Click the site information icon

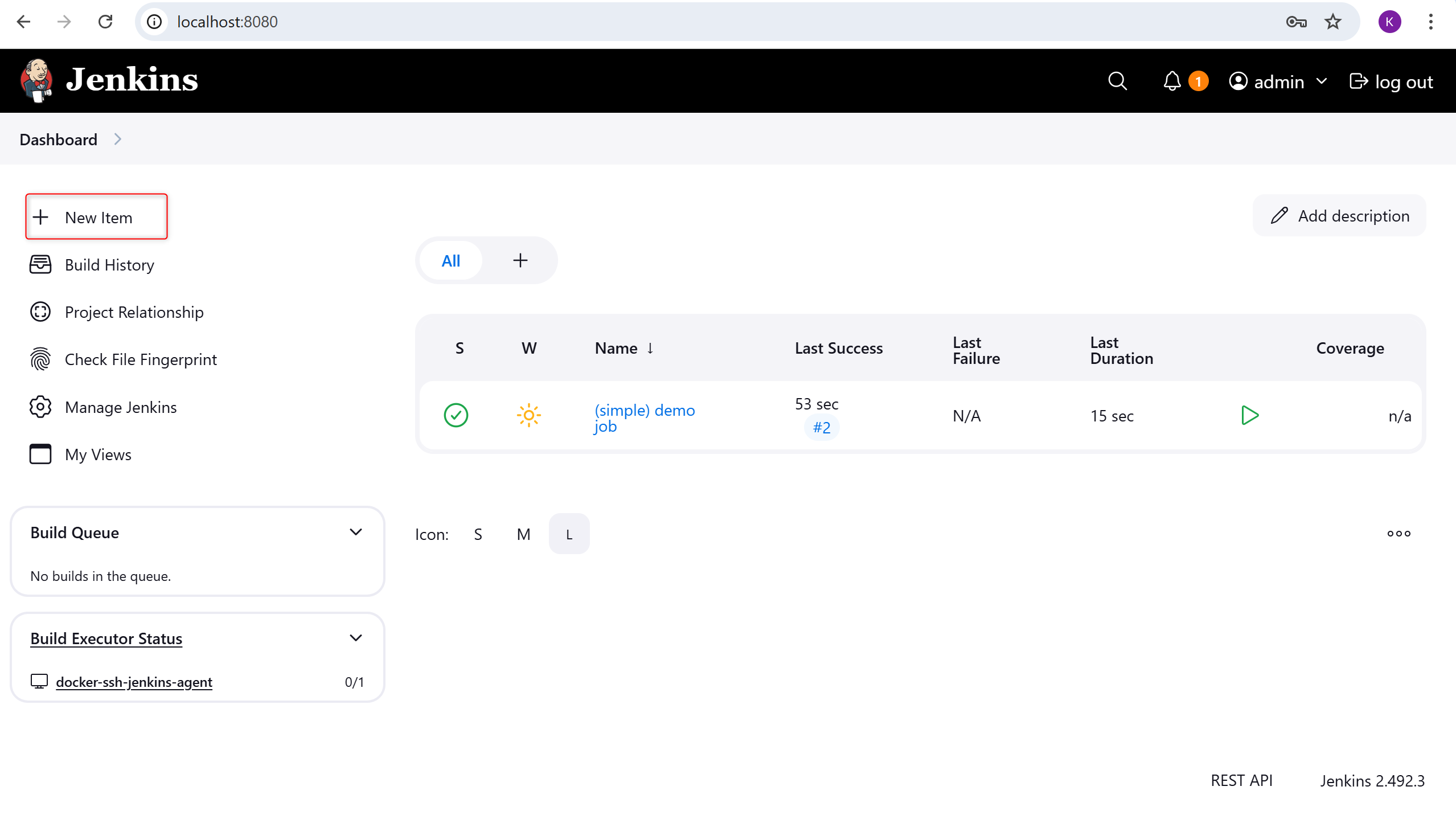[x=154, y=22]
